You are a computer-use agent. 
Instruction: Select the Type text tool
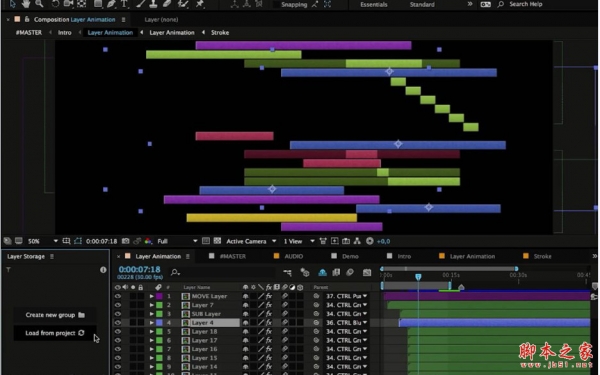[124, 4]
